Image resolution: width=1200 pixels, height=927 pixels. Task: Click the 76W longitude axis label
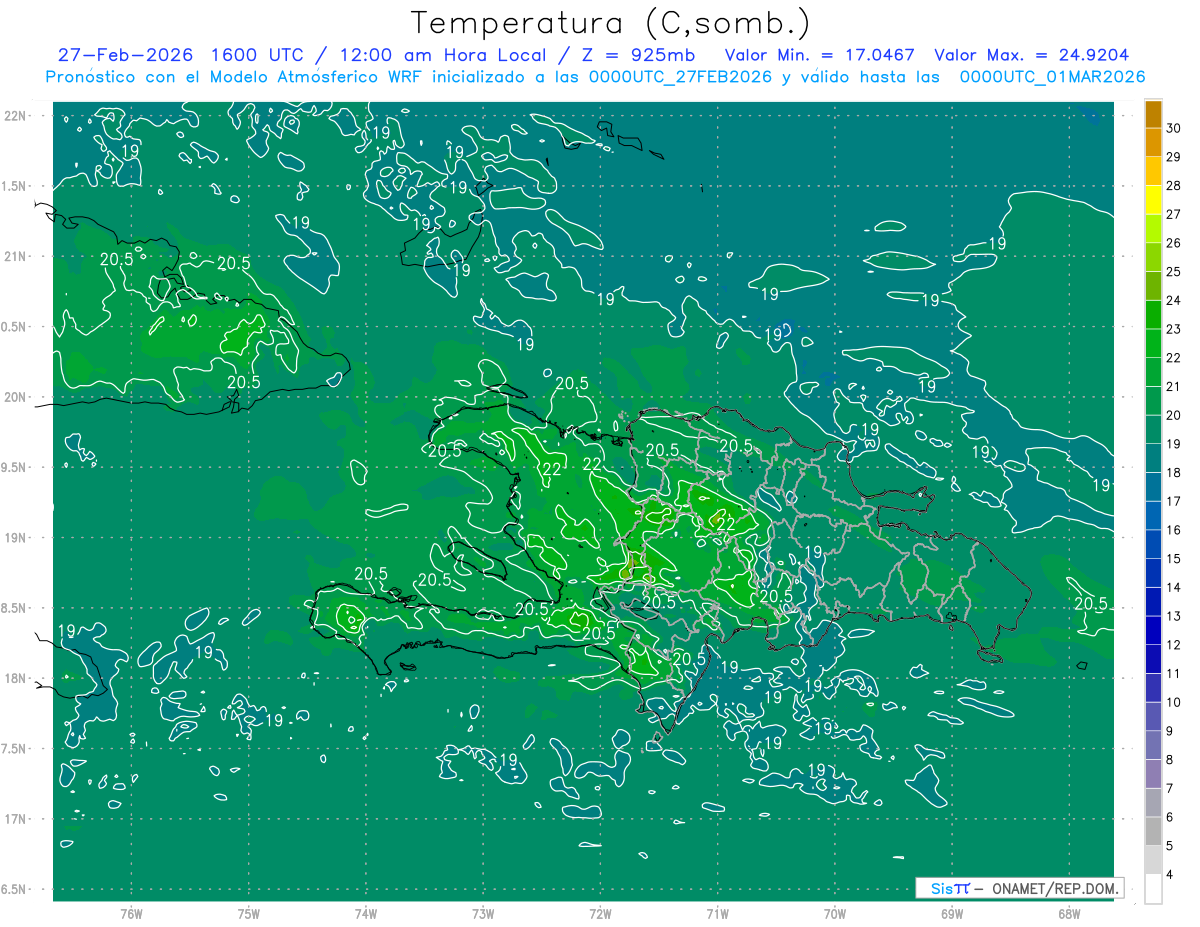coord(131,914)
